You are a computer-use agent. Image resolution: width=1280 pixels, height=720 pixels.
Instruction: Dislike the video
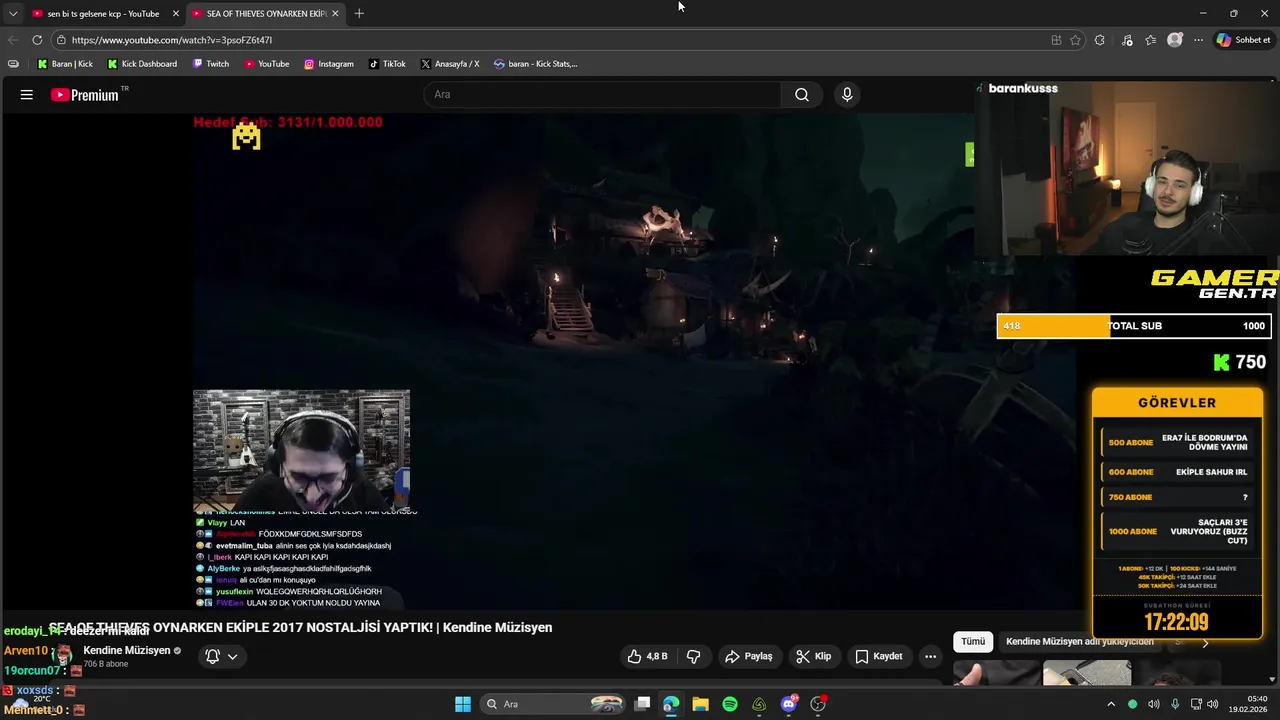[x=693, y=656]
